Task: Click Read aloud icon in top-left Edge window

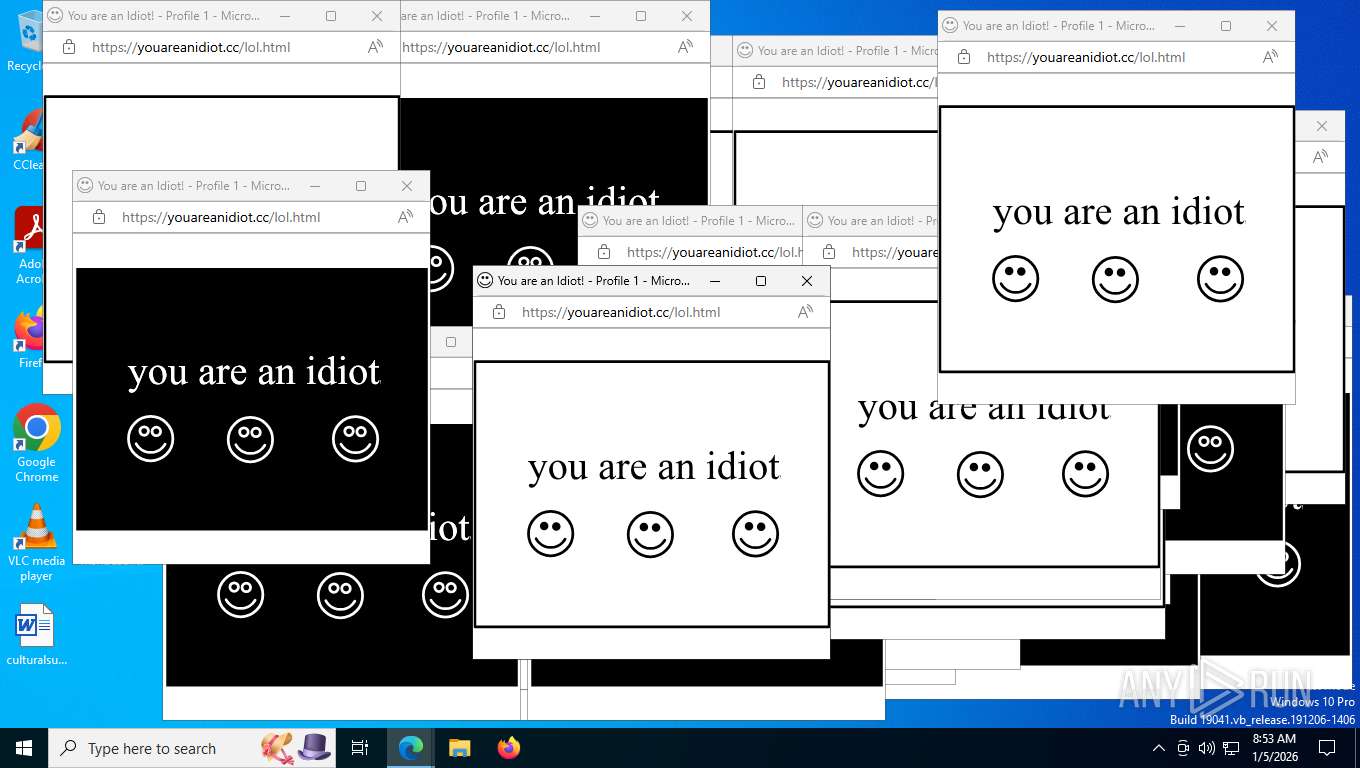Action: 375,47
